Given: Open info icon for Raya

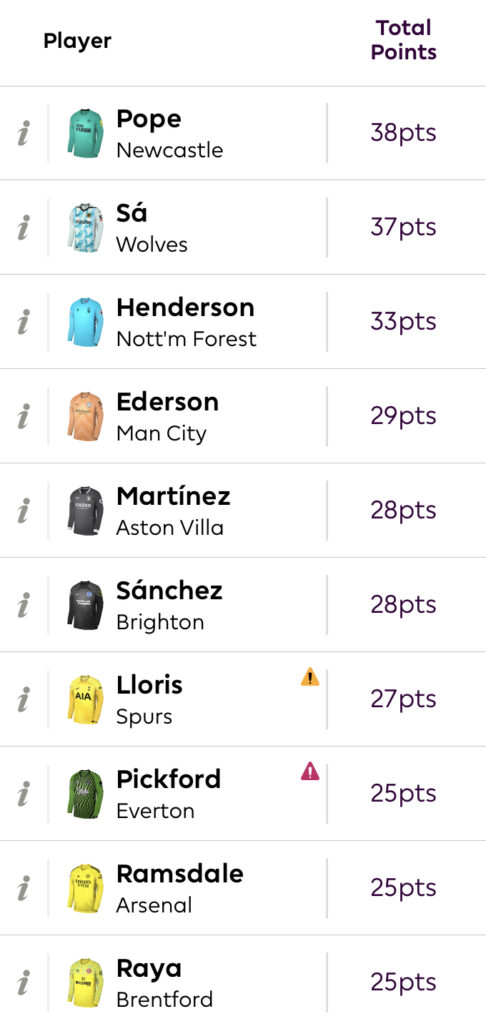Looking at the screenshot, I should 24,982.
